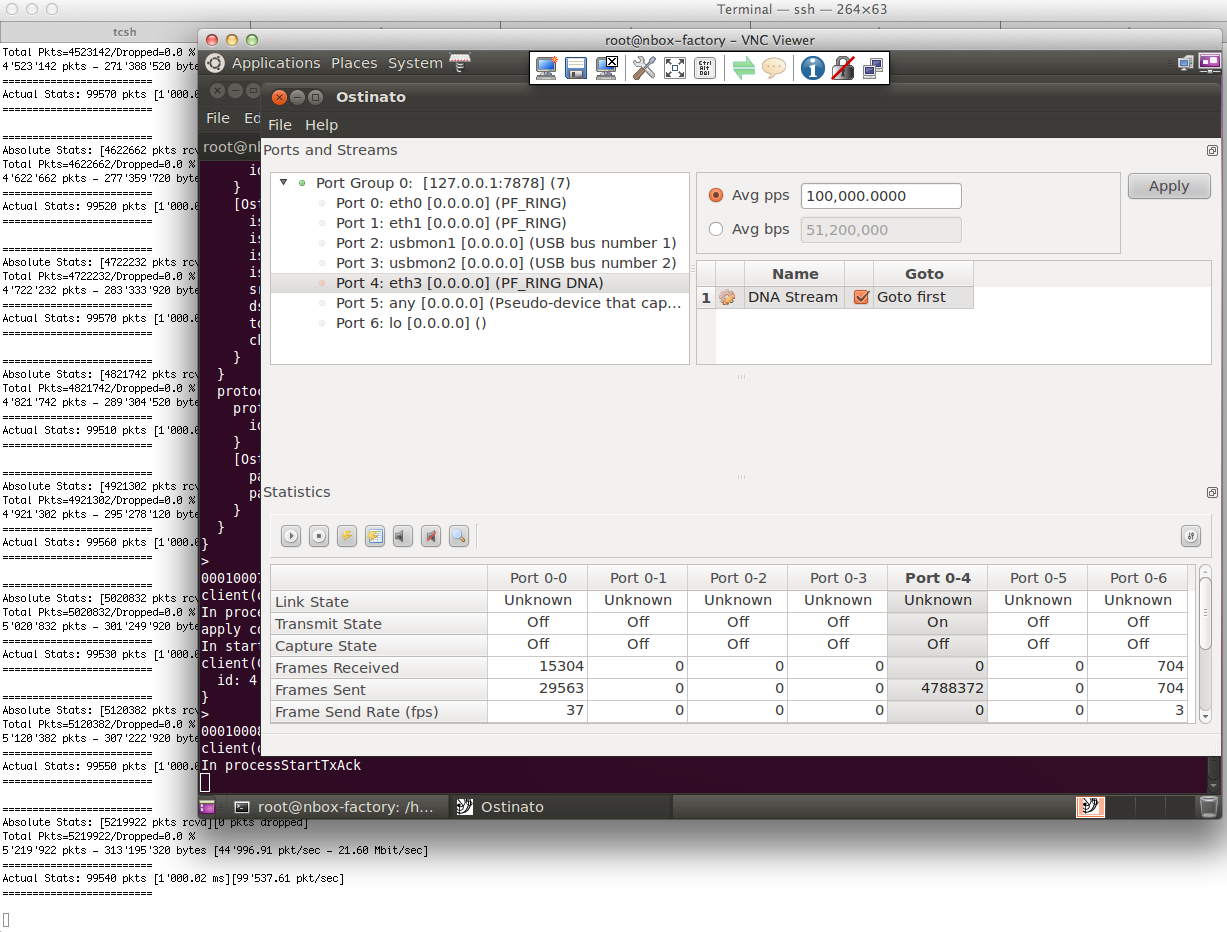Click DNA Stream gear icon

[727, 297]
